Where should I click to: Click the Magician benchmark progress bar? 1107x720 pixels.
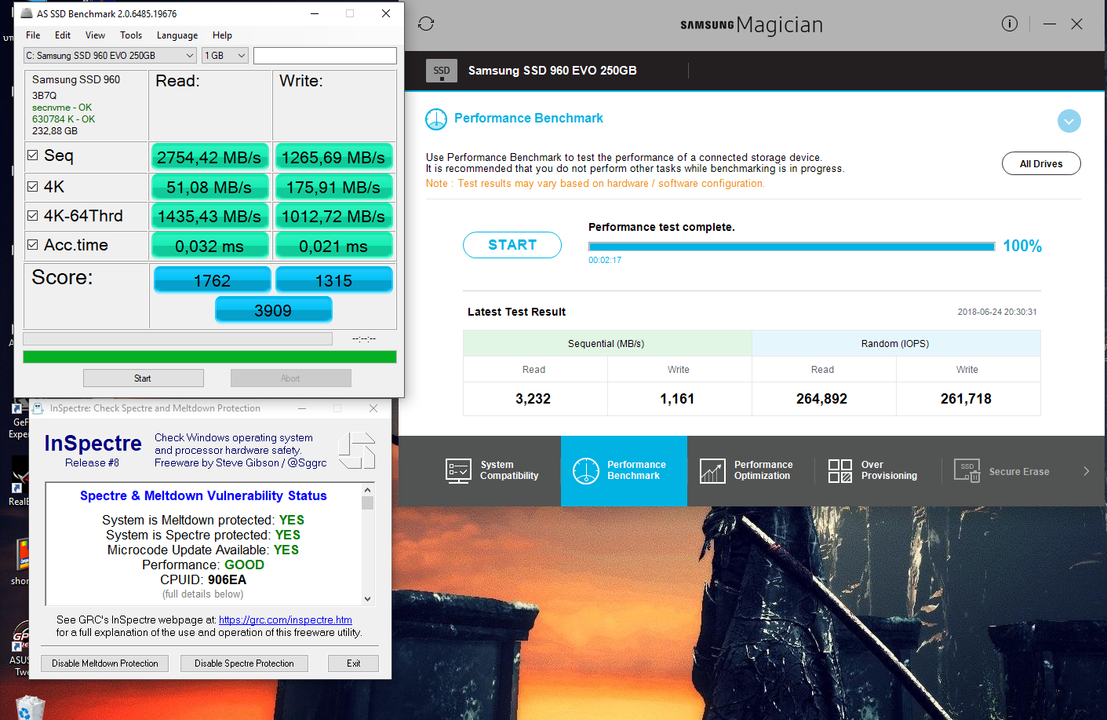click(x=791, y=246)
